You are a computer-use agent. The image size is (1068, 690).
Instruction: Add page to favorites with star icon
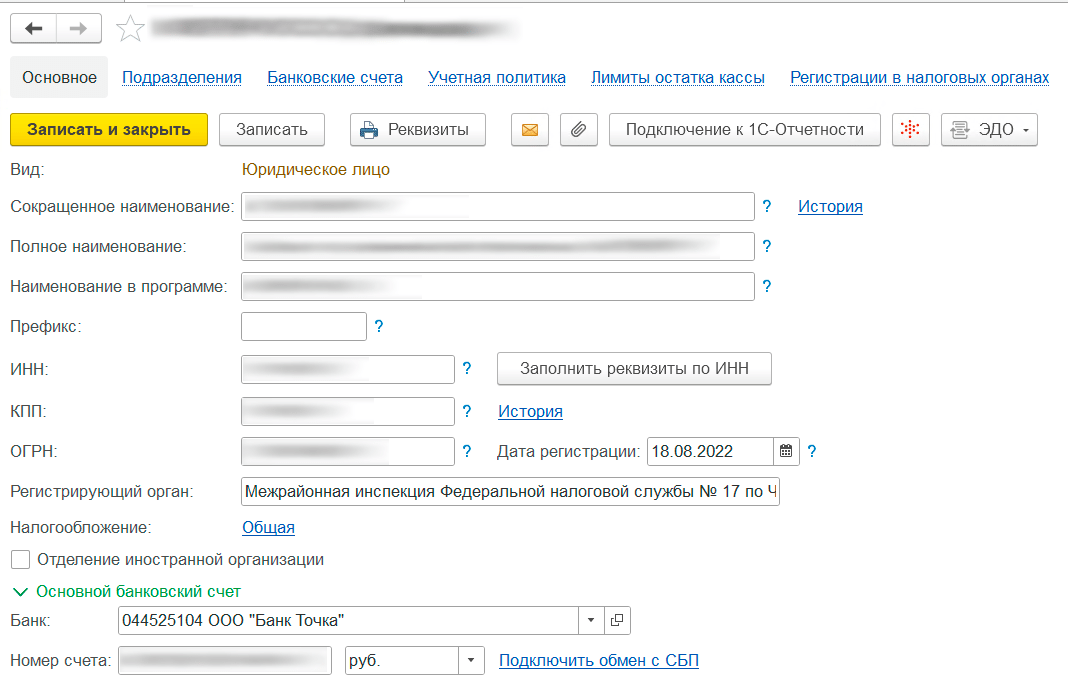tap(130, 29)
